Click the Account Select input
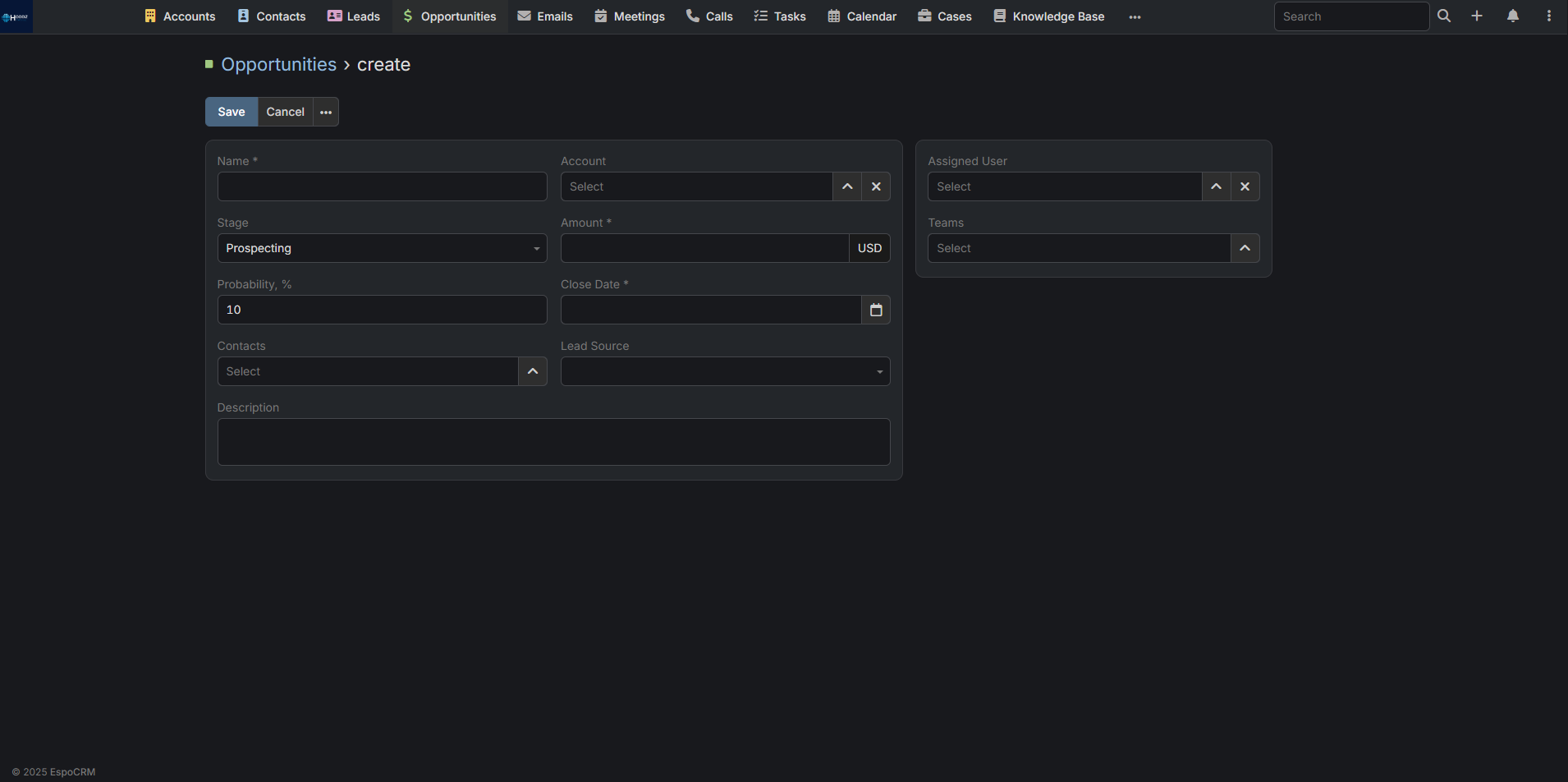1568x782 pixels. [697, 186]
